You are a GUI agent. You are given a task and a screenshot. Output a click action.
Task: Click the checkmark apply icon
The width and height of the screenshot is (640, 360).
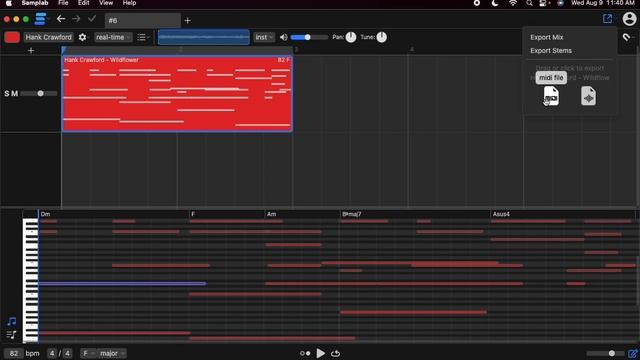point(92,19)
